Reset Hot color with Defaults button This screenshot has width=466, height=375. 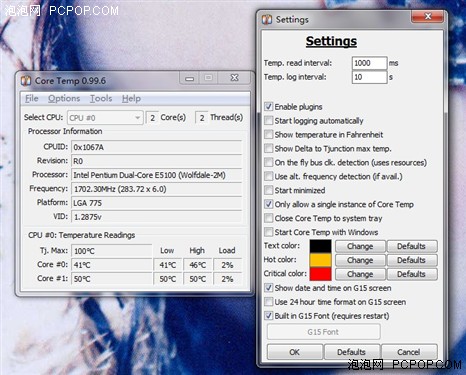(411, 260)
